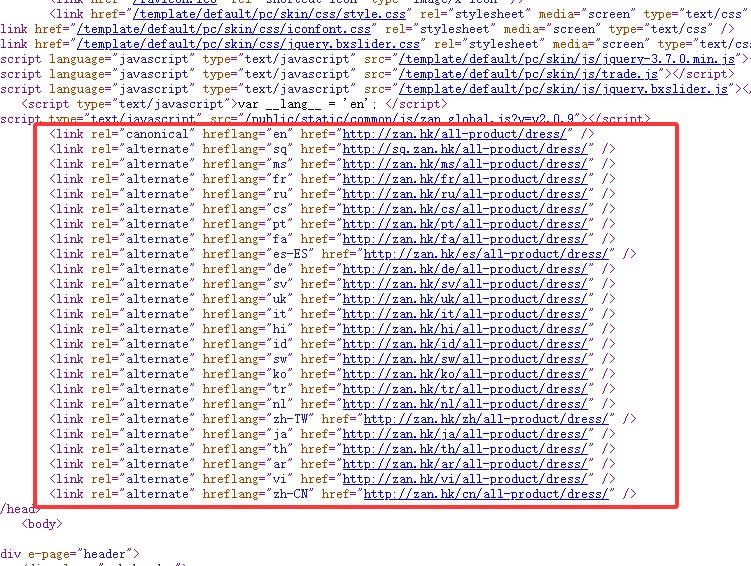
Task: Follow the zan.hk/fr/ alternate URL
Action: click(465, 179)
